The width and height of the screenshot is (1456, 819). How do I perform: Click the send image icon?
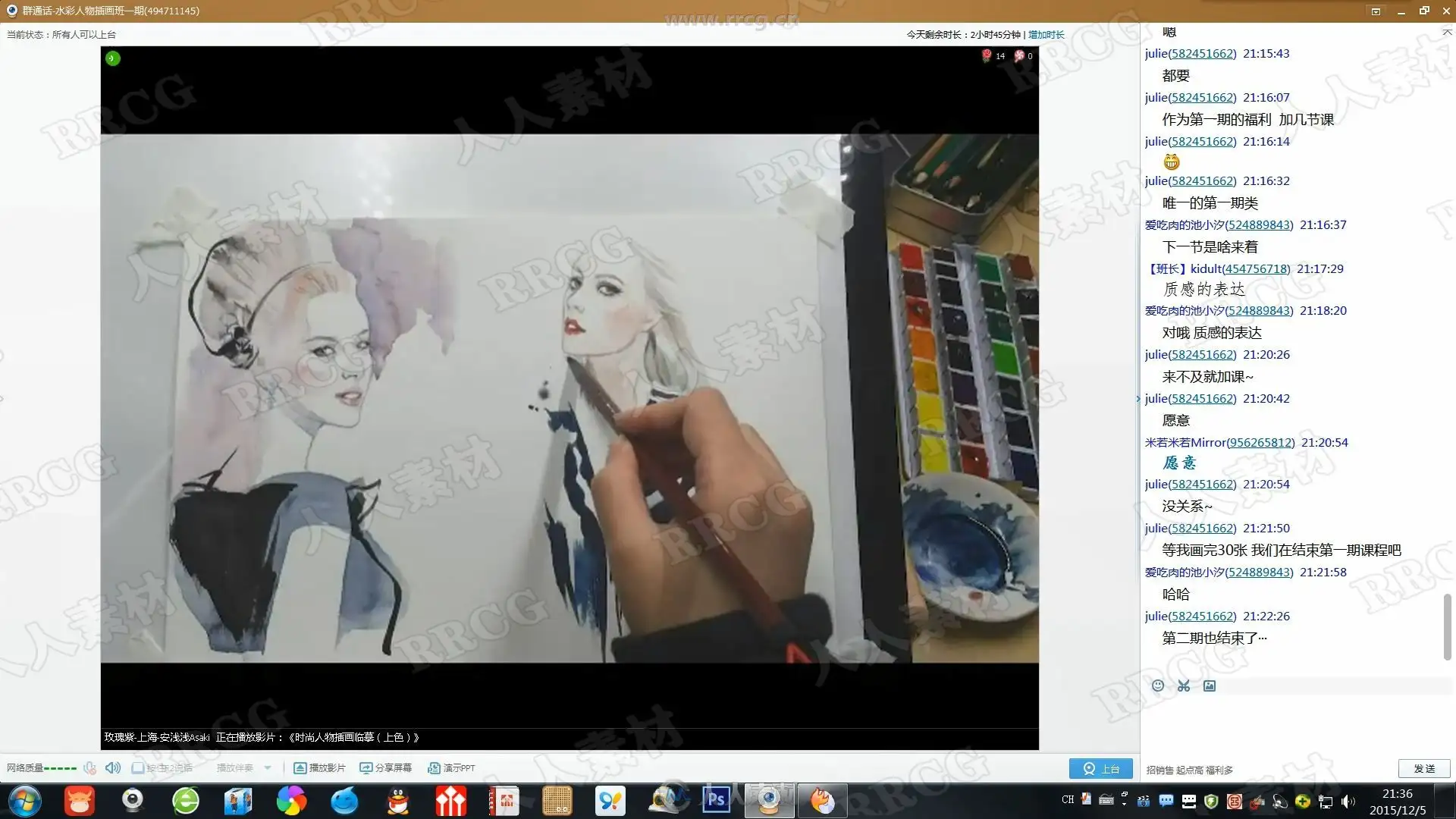1210,686
